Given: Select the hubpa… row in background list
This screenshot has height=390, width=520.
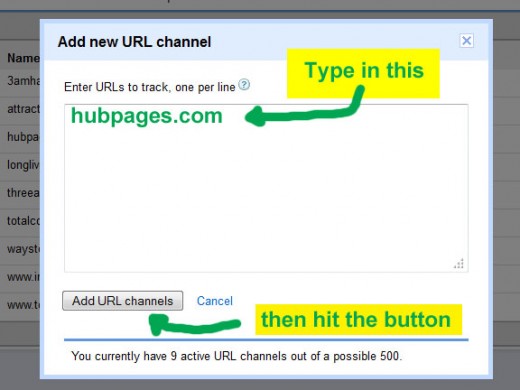Looking at the screenshot, I should pyautogui.click(x=23, y=137).
